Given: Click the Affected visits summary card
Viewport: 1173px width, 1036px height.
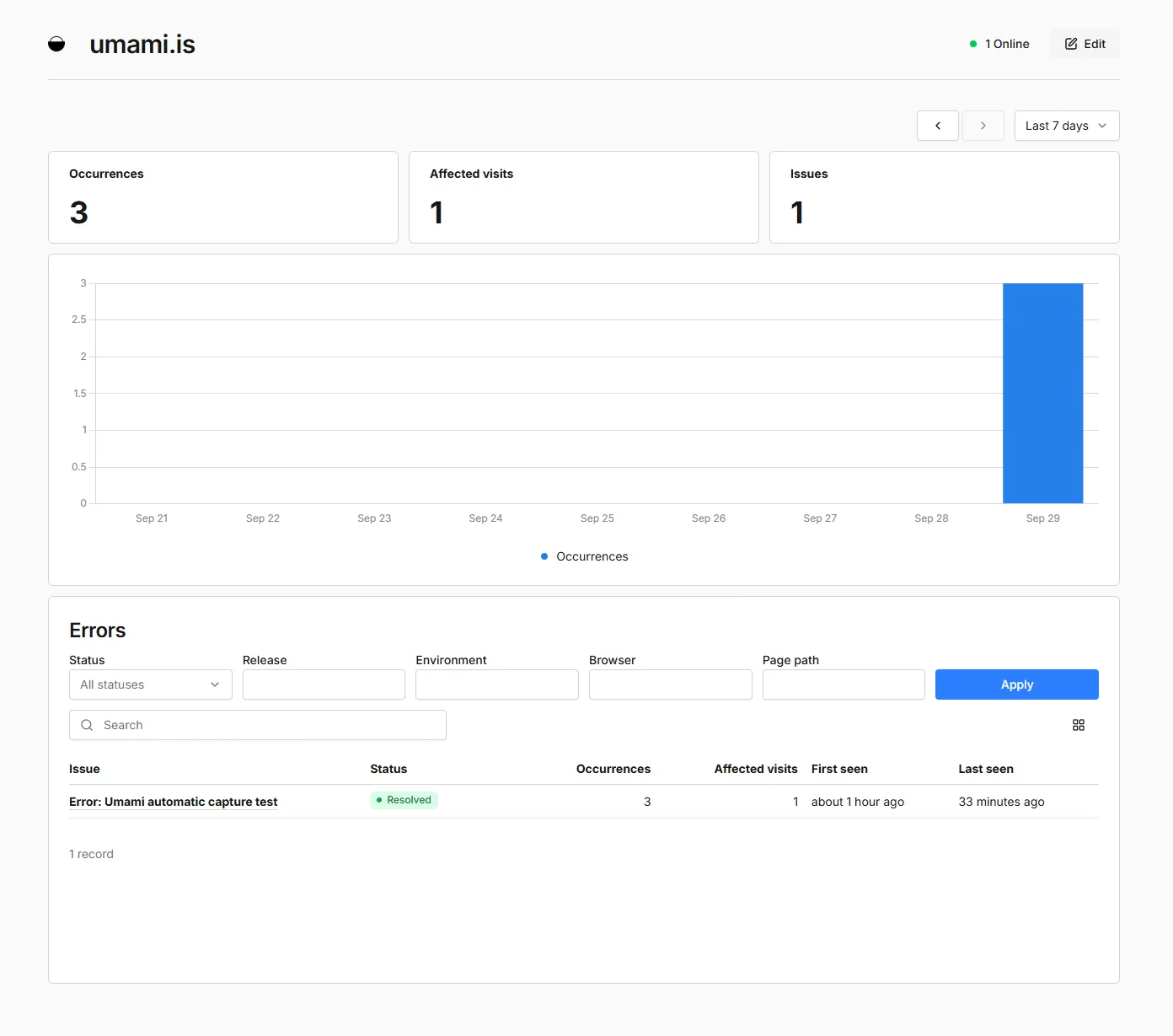Looking at the screenshot, I should (x=584, y=197).
